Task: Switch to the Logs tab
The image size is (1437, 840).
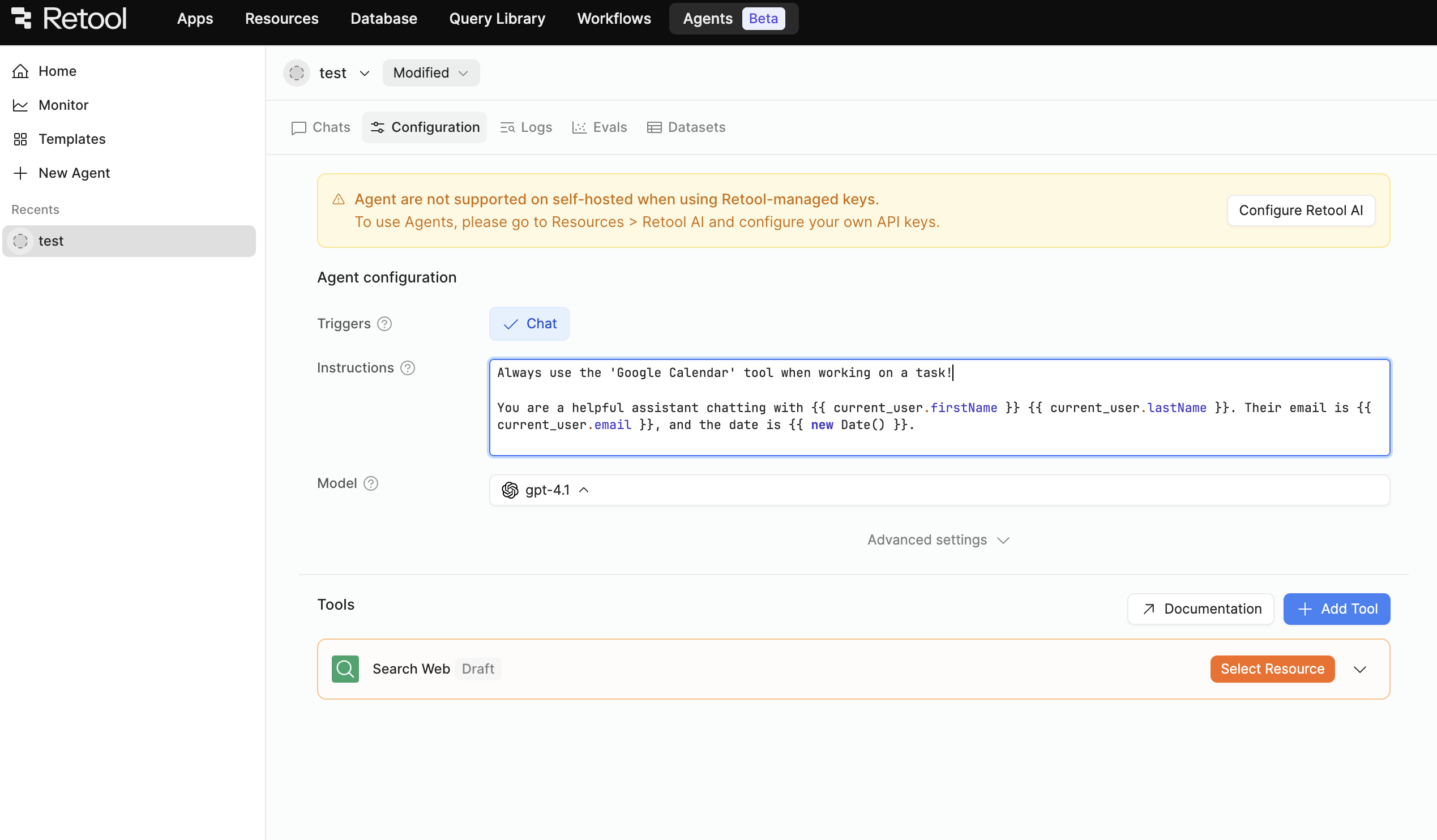Action: click(x=526, y=127)
